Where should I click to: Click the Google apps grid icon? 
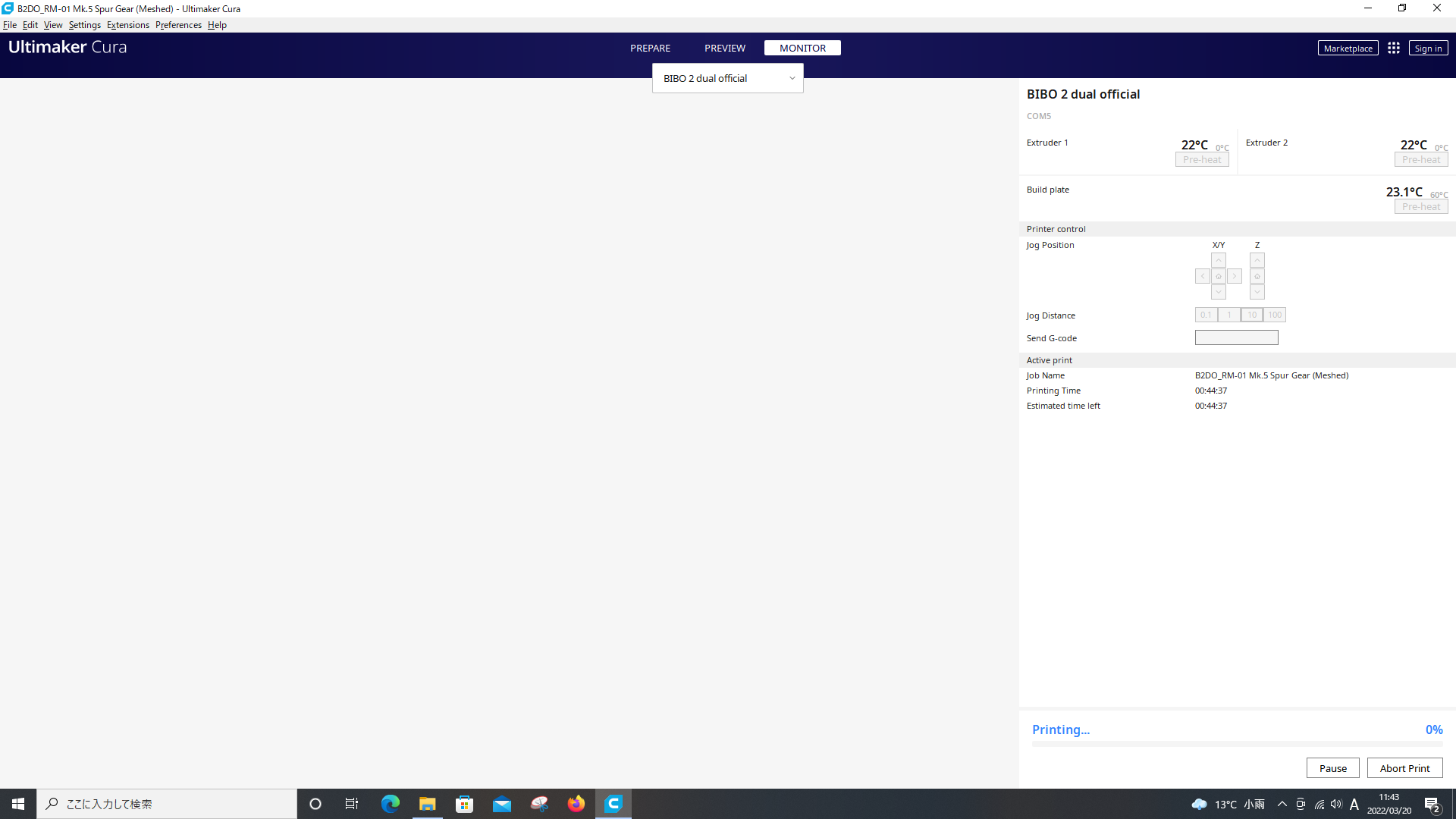coord(1393,48)
